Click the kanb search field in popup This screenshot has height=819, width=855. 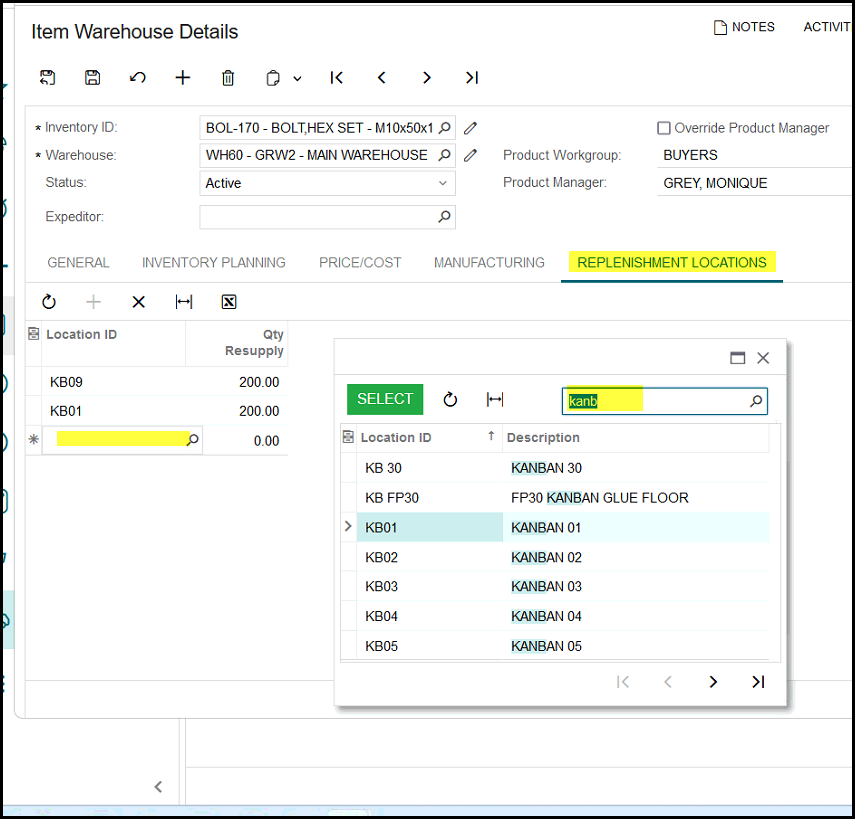655,401
